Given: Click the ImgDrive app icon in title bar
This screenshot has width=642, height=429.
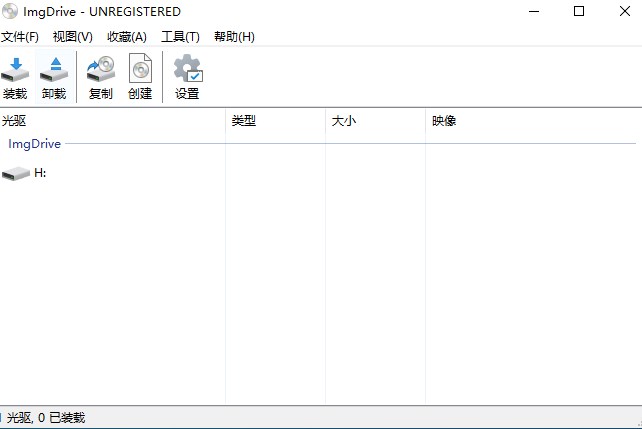Looking at the screenshot, I should point(10,12).
